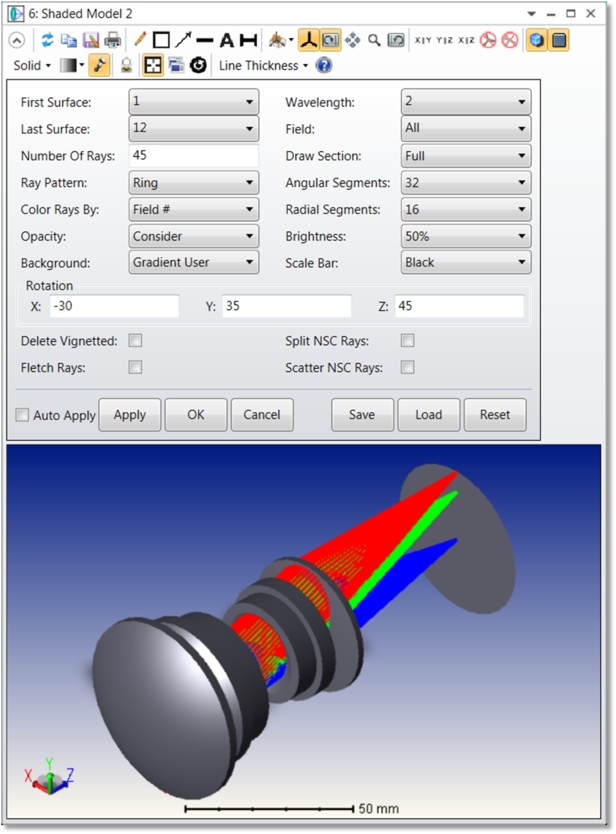Select the pencil annotation tool
The width and height of the screenshot is (616, 834).
(x=140, y=40)
